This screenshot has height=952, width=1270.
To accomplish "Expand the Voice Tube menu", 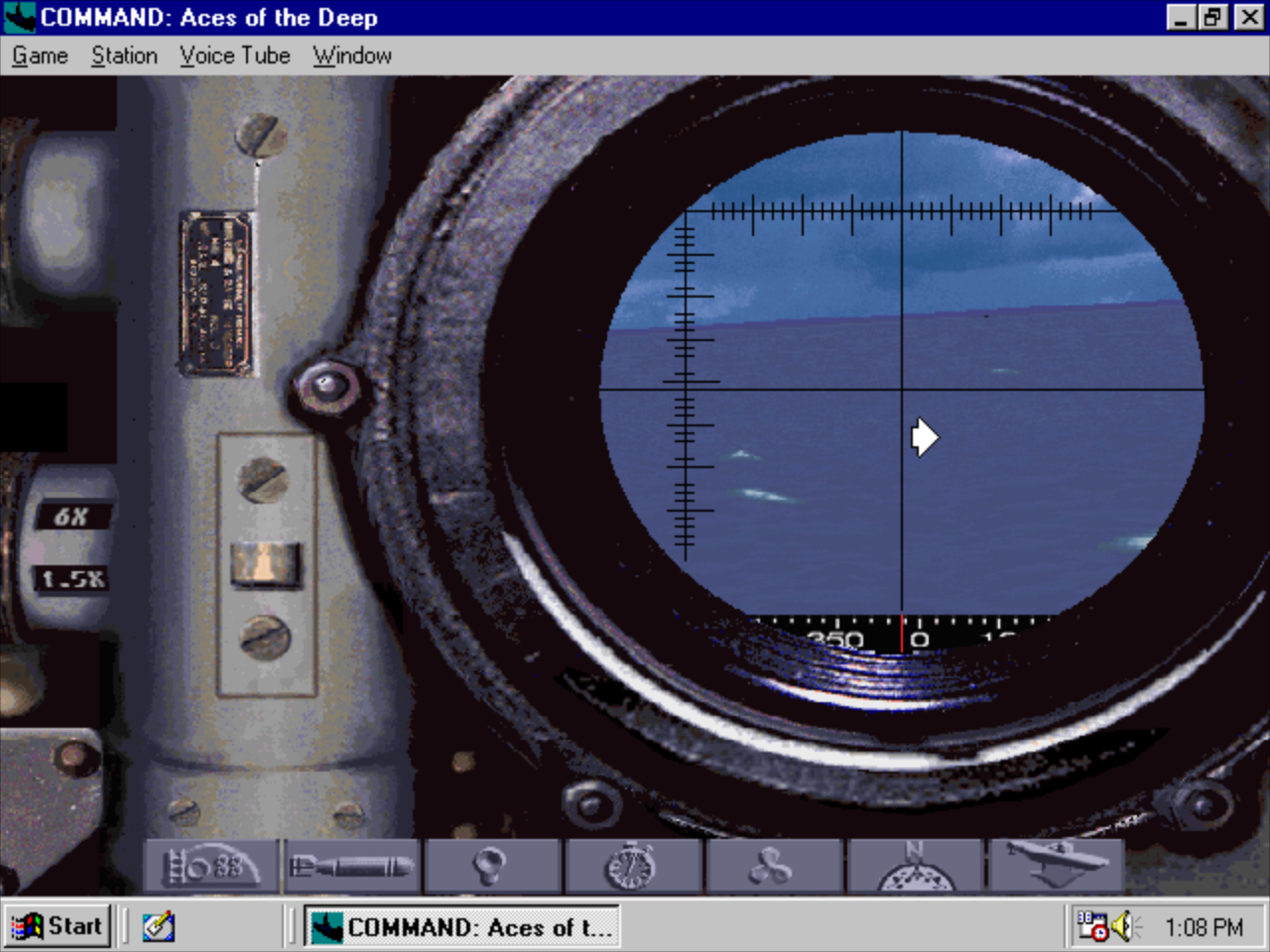I will (235, 56).
